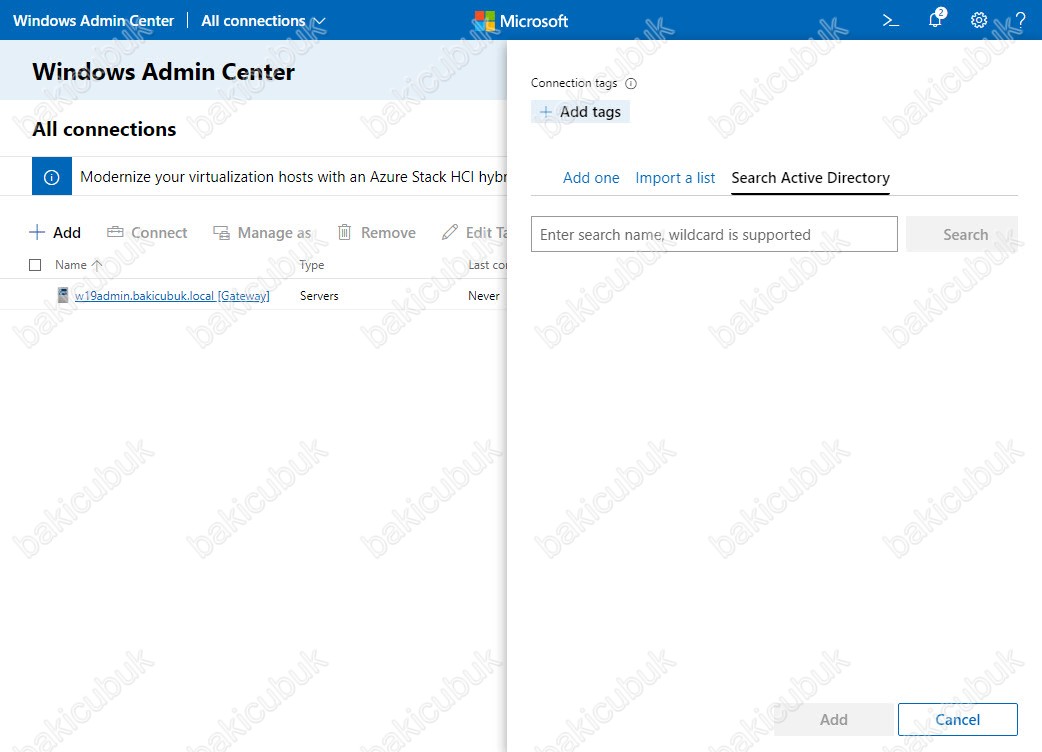Click the Servers type cell
This screenshot has height=752, width=1042.
point(319,296)
